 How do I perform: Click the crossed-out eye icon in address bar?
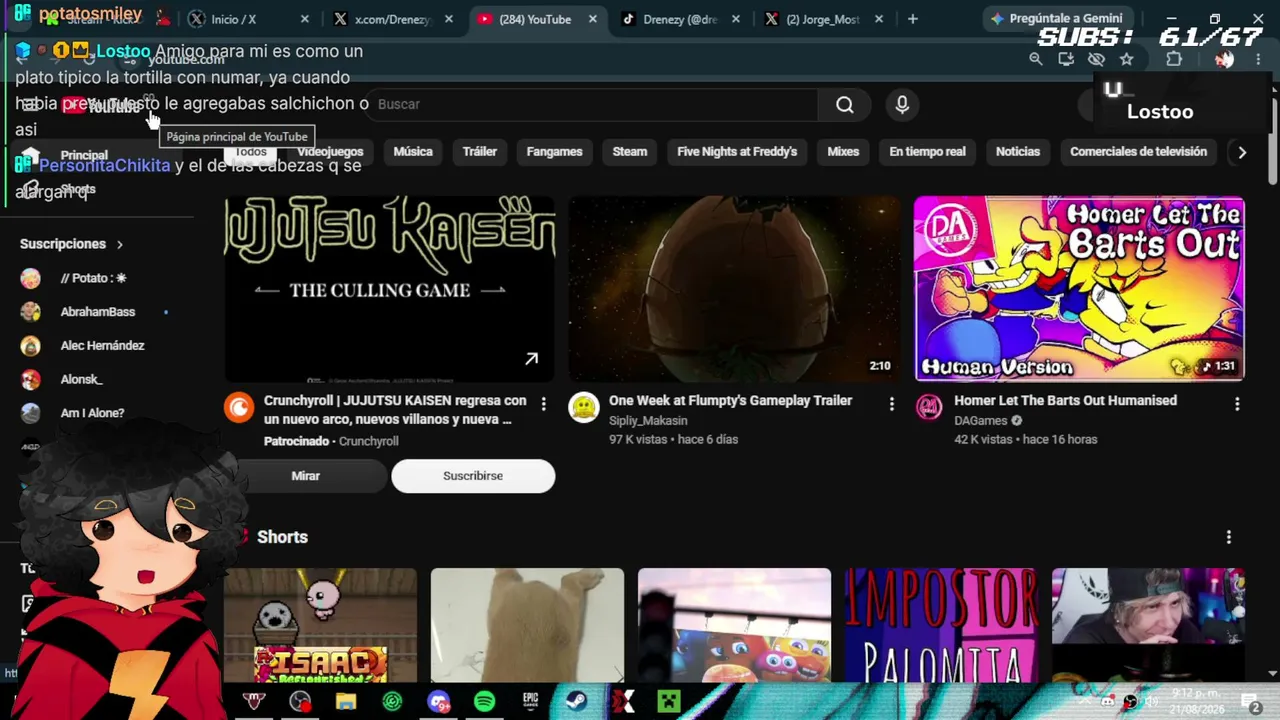1096,59
